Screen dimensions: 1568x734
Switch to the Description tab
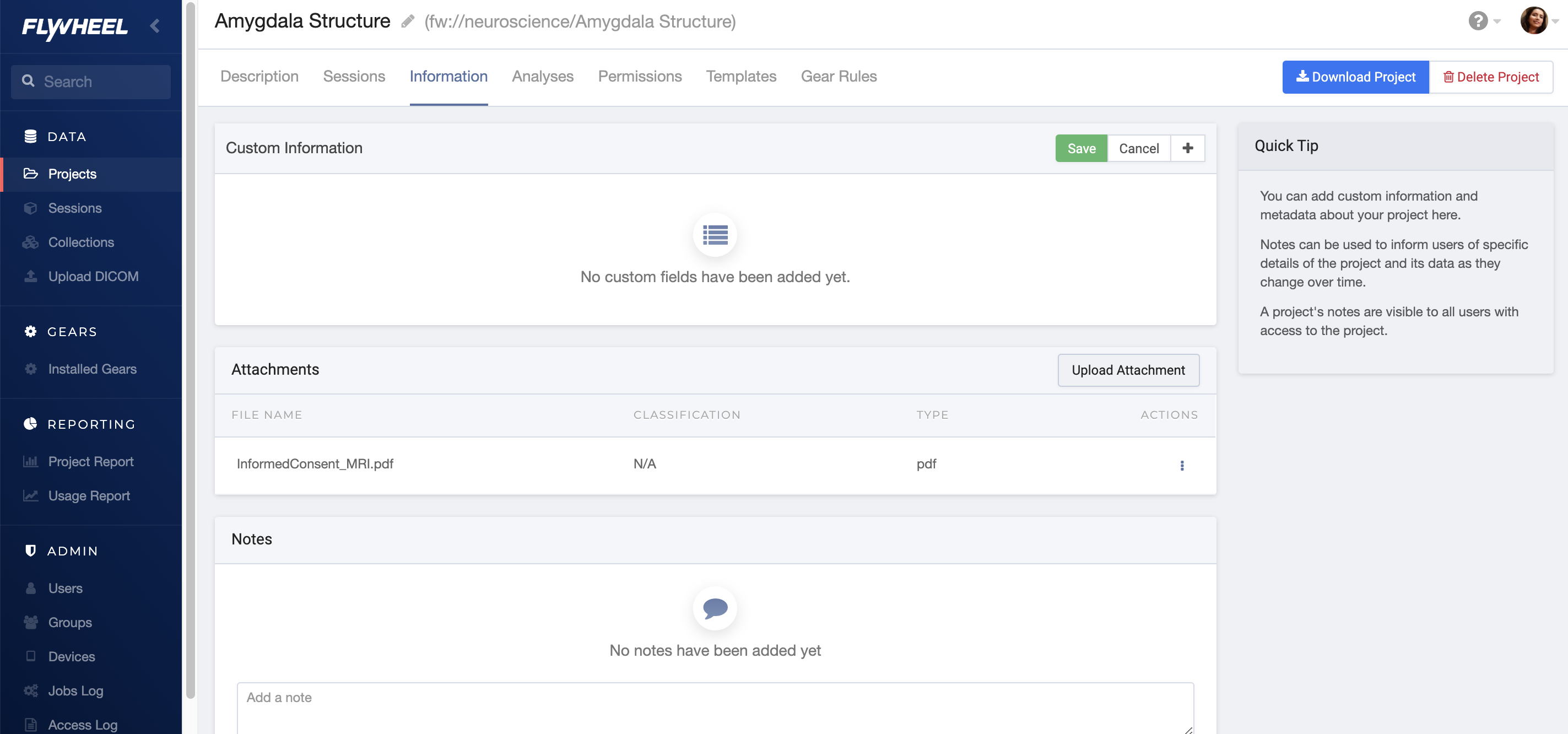pyautogui.click(x=259, y=76)
